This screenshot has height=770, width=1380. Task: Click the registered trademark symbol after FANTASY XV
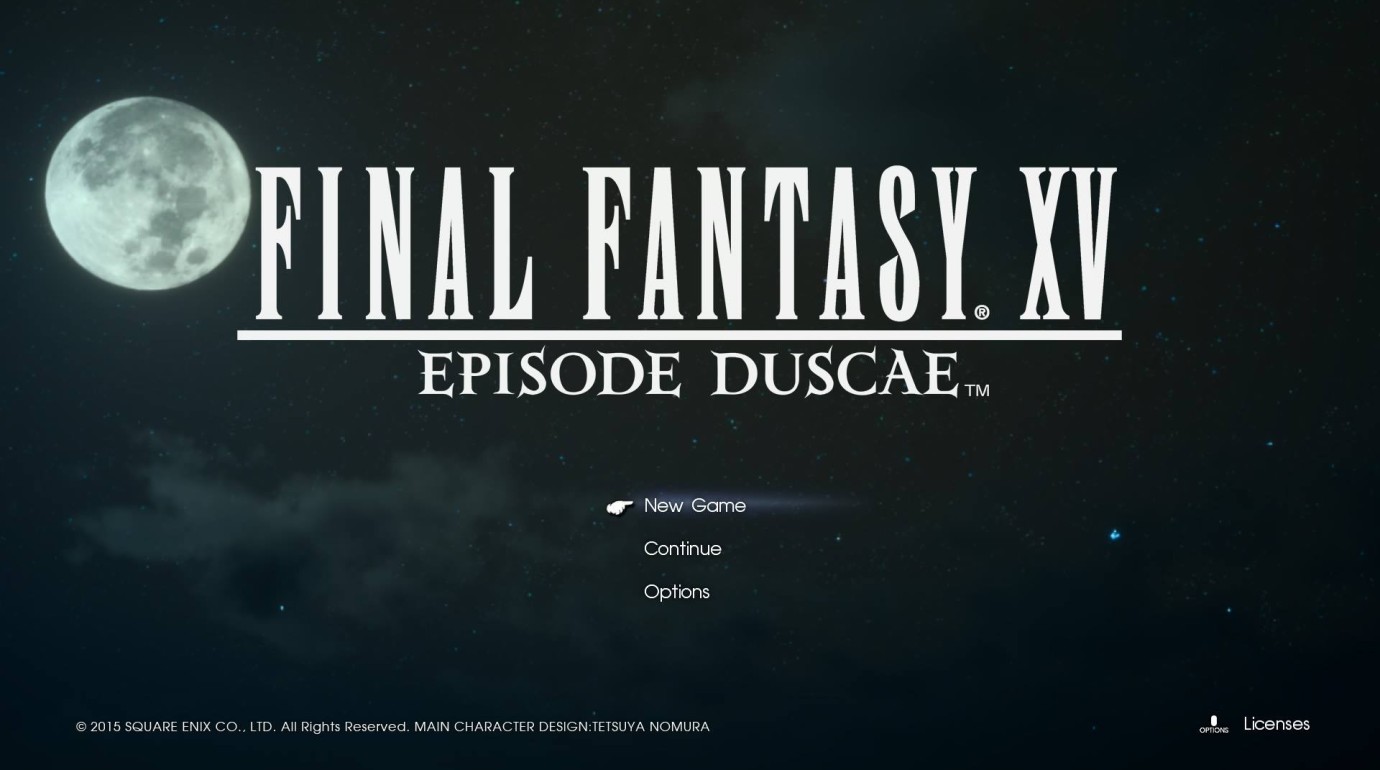click(x=982, y=313)
